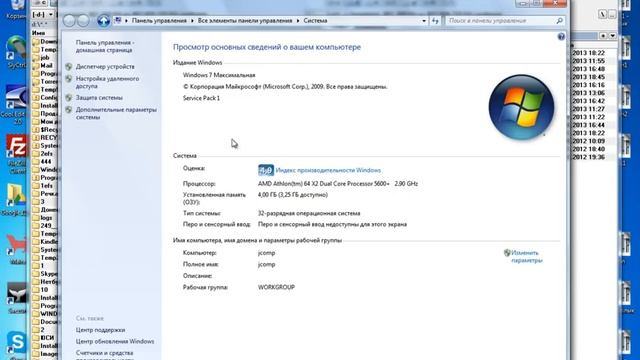Click 'Имя' column header in file manager

(x=38, y=33)
